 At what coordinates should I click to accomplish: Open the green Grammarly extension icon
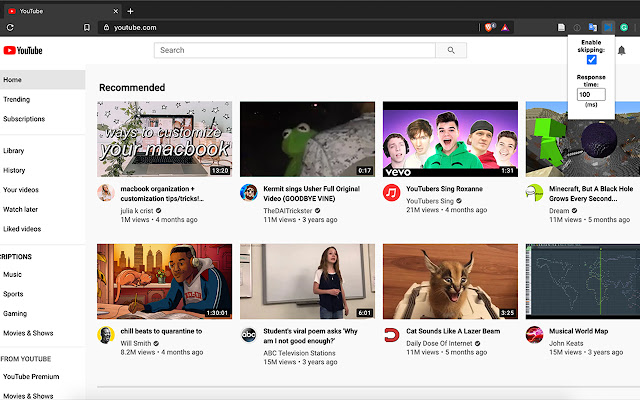point(624,27)
